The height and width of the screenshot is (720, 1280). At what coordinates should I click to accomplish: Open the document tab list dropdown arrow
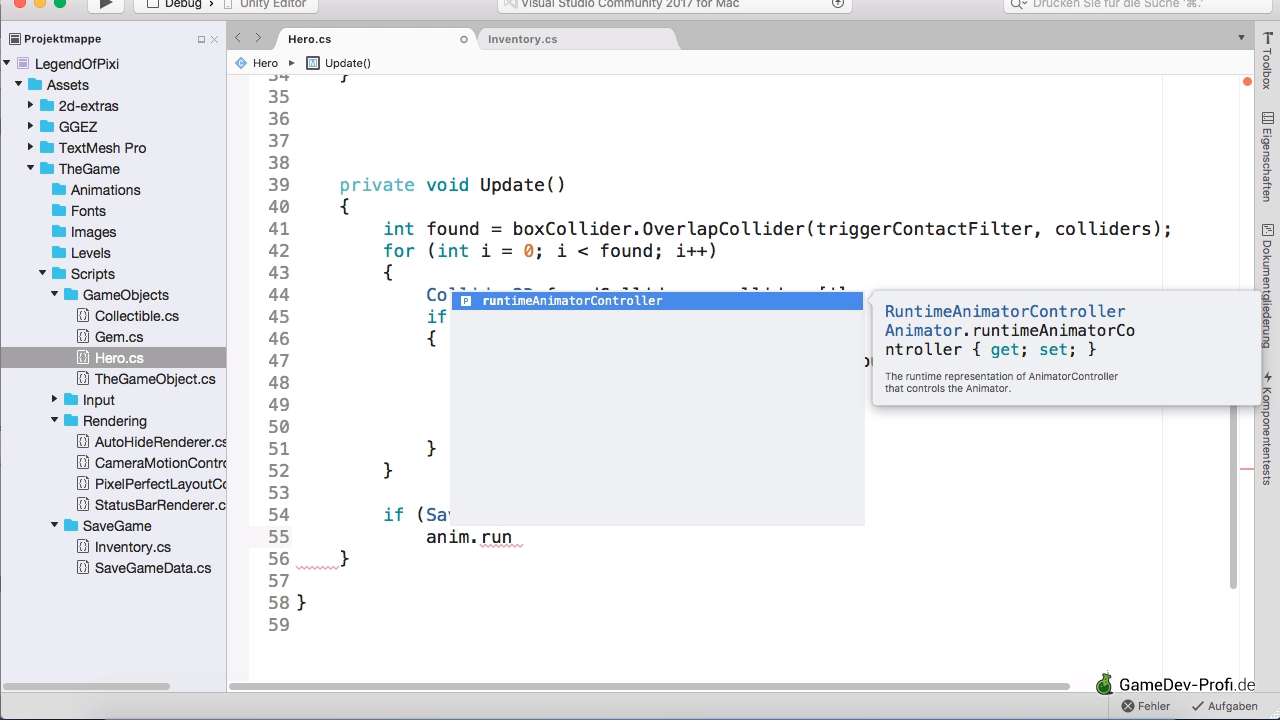pos(1241,38)
